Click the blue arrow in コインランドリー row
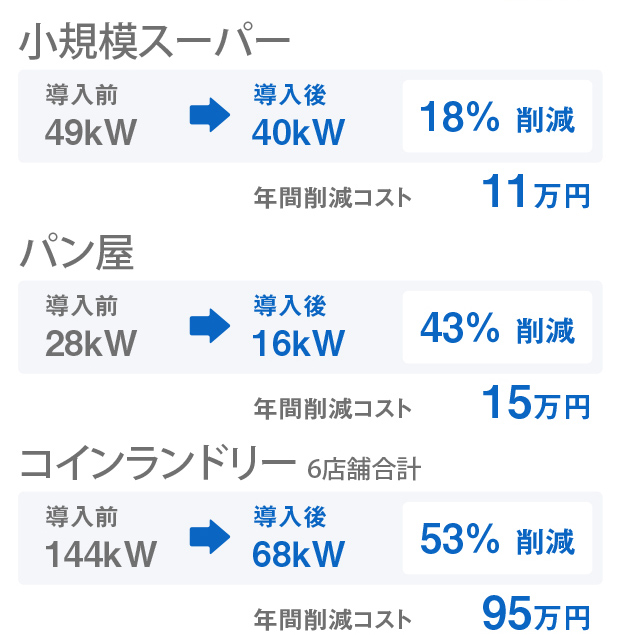Screen dimensions: 620x635 [x=210, y=537]
